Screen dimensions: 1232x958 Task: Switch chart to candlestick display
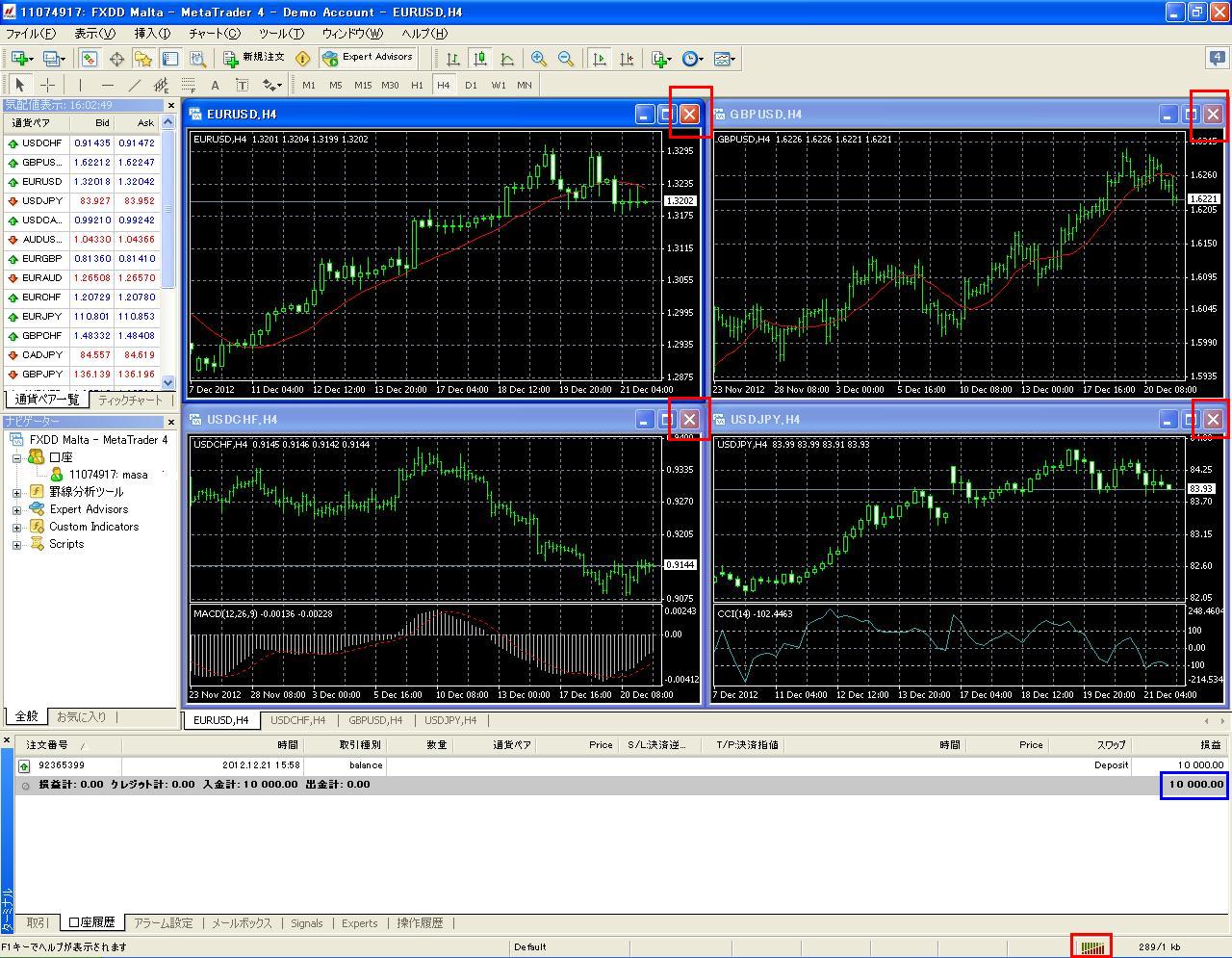click(479, 59)
